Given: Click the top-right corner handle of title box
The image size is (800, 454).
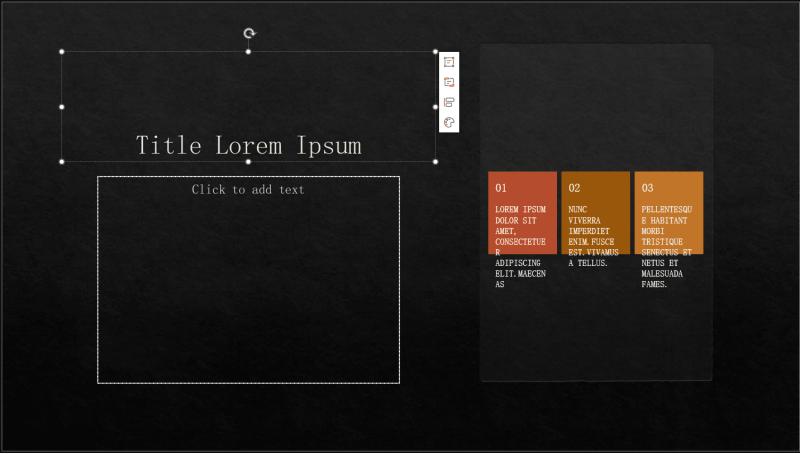Looking at the screenshot, I should [x=435, y=52].
